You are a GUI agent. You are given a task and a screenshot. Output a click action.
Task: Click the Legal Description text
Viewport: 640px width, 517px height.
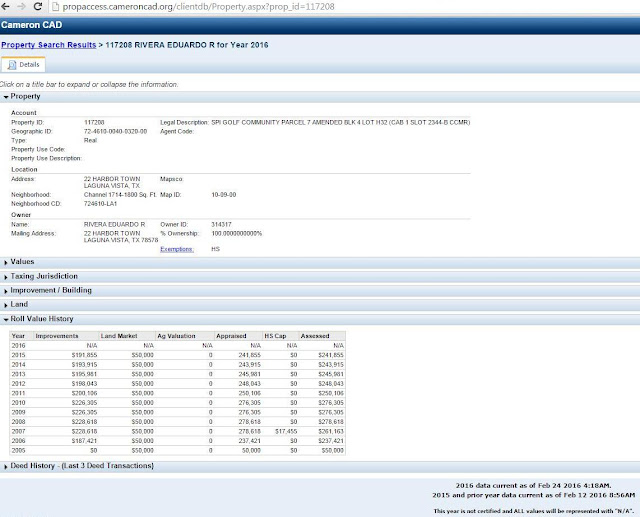pyautogui.click(x=341, y=122)
